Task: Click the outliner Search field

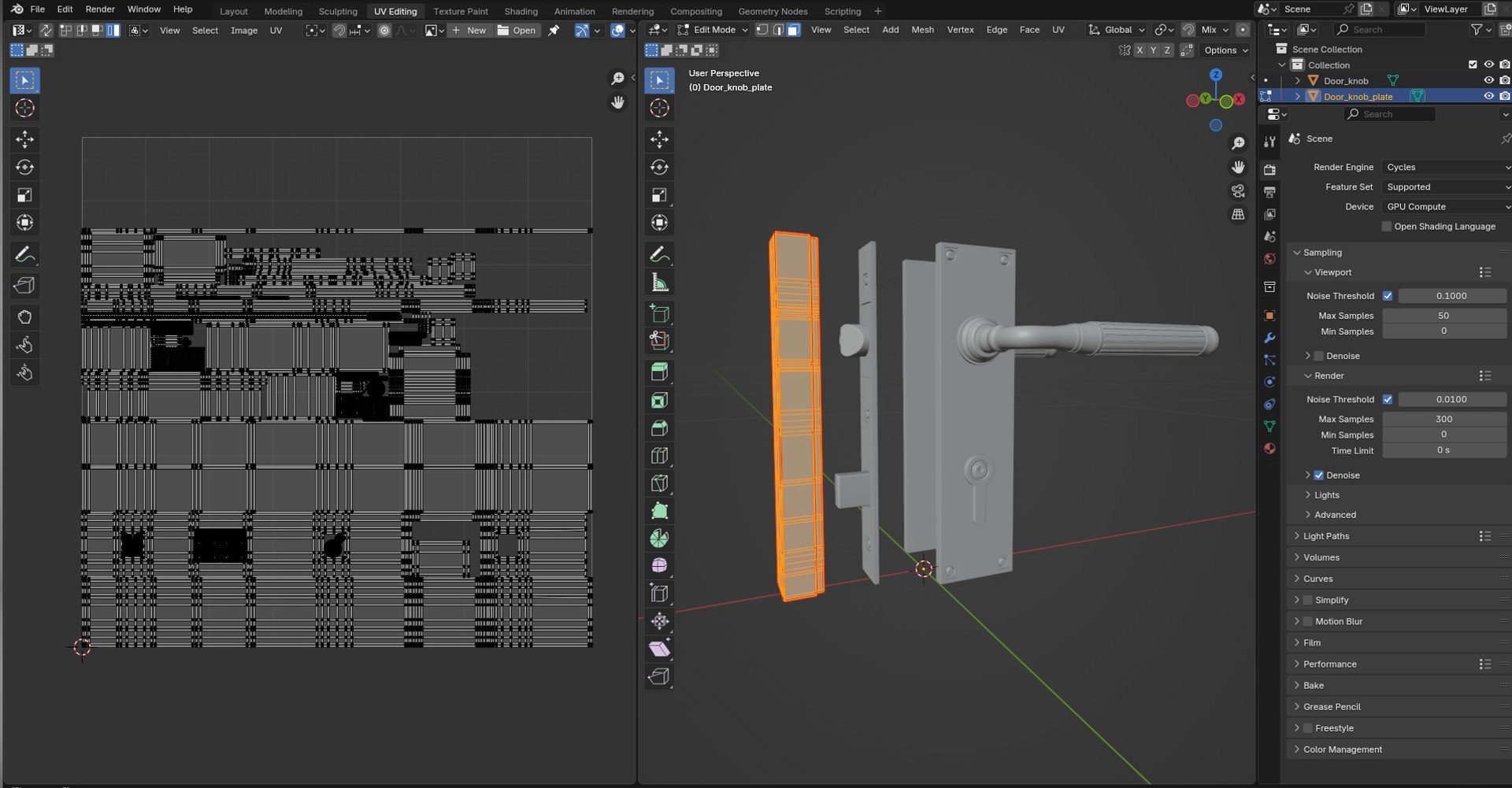Action: pyautogui.click(x=1380, y=30)
